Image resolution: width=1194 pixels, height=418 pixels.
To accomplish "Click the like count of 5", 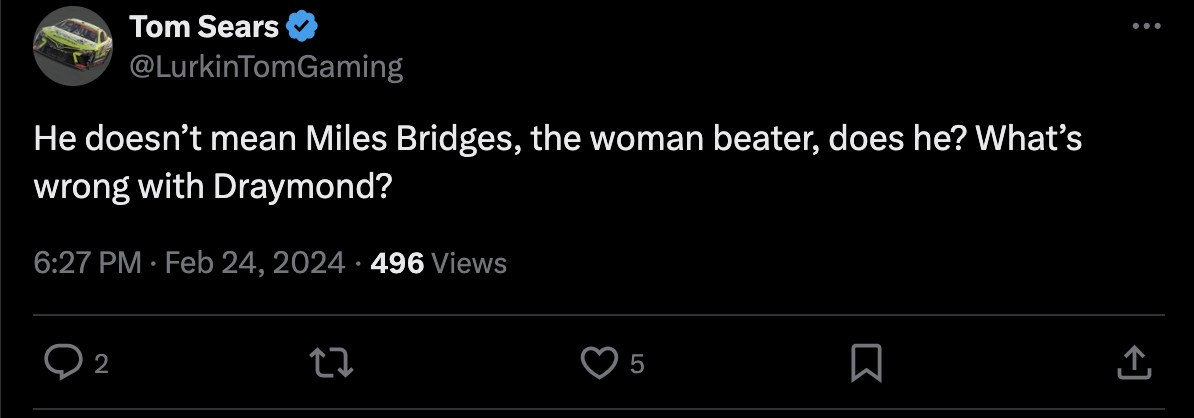I will coord(636,365).
